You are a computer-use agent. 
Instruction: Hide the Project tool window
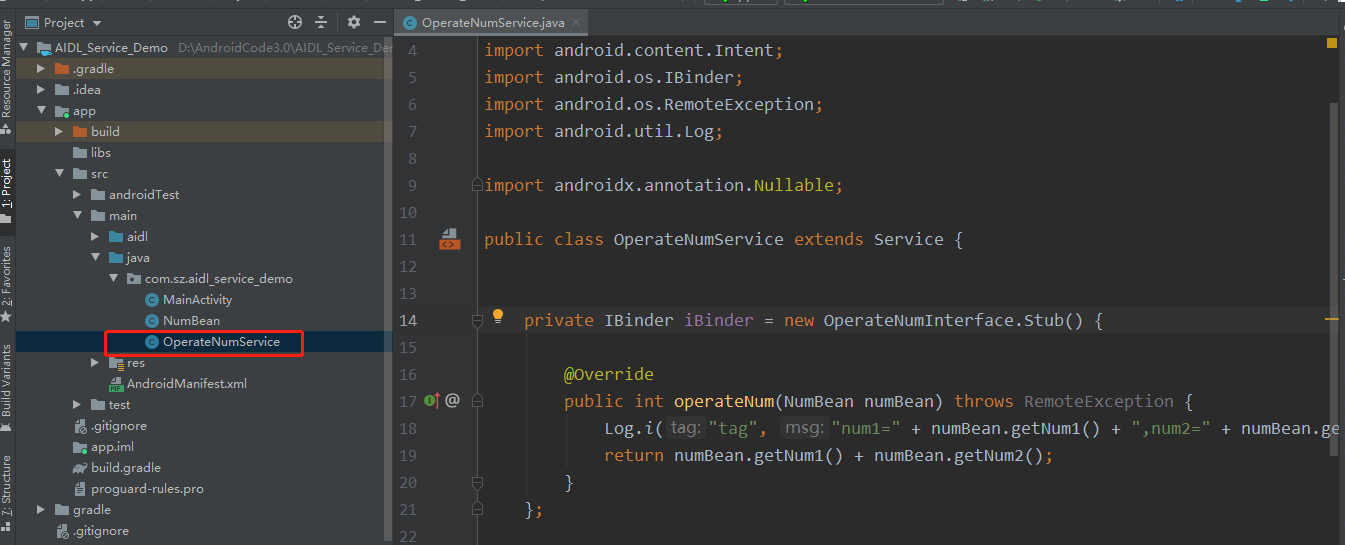click(379, 22)
